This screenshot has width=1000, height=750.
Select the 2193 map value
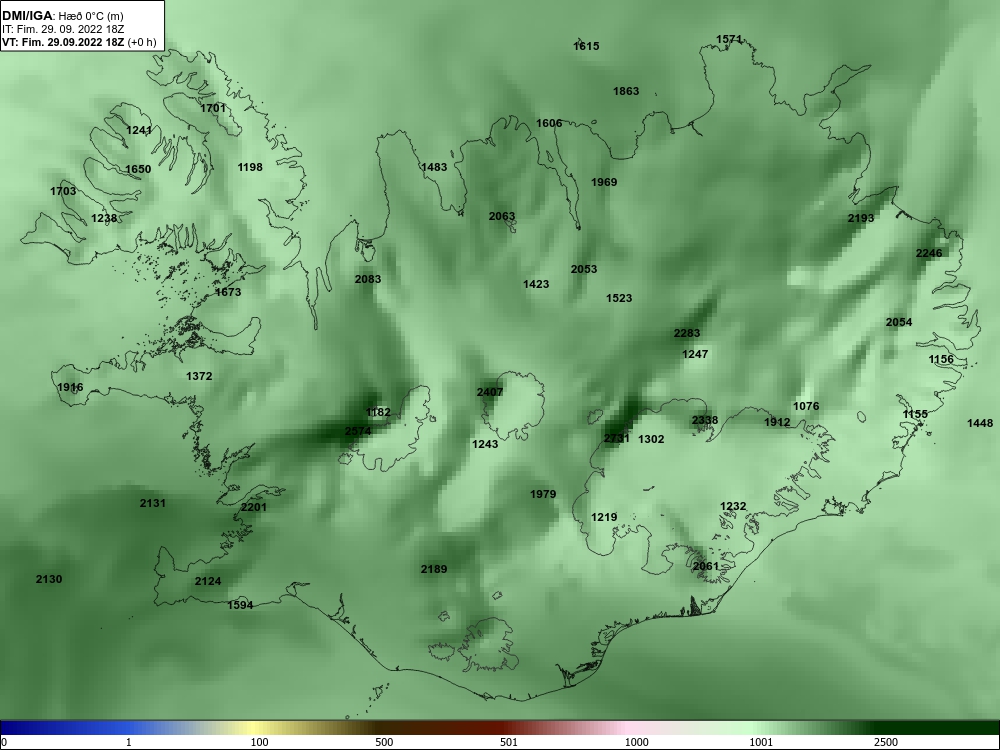(861, 218)
